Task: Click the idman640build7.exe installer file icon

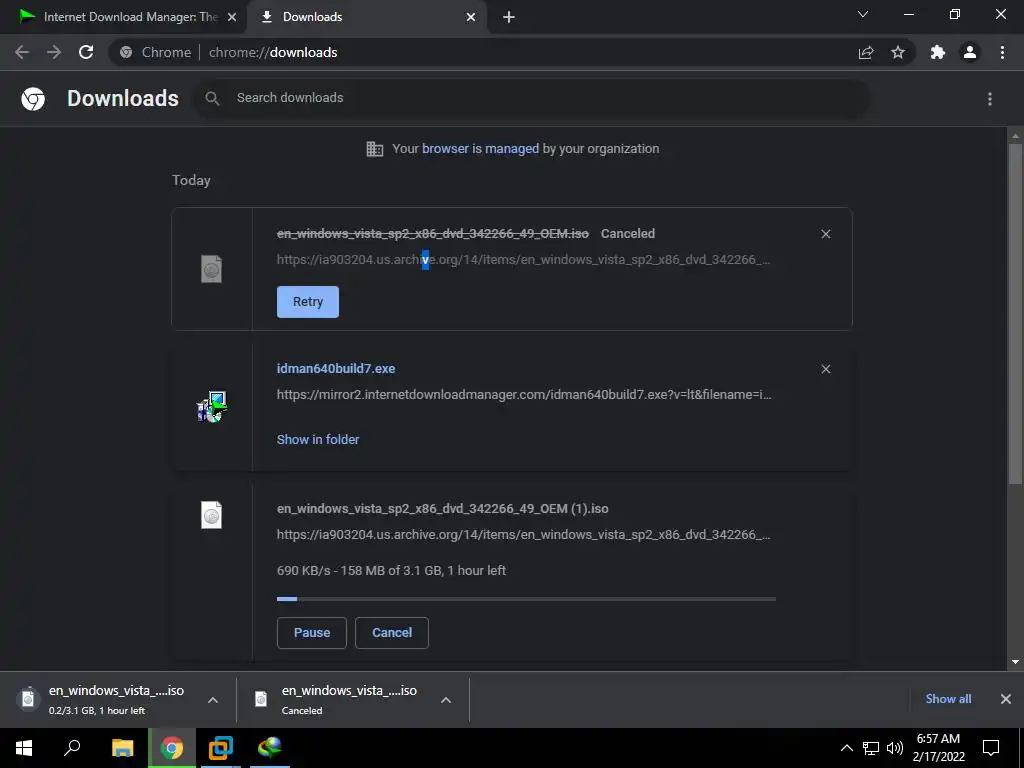Action: [x=212, y=406]
